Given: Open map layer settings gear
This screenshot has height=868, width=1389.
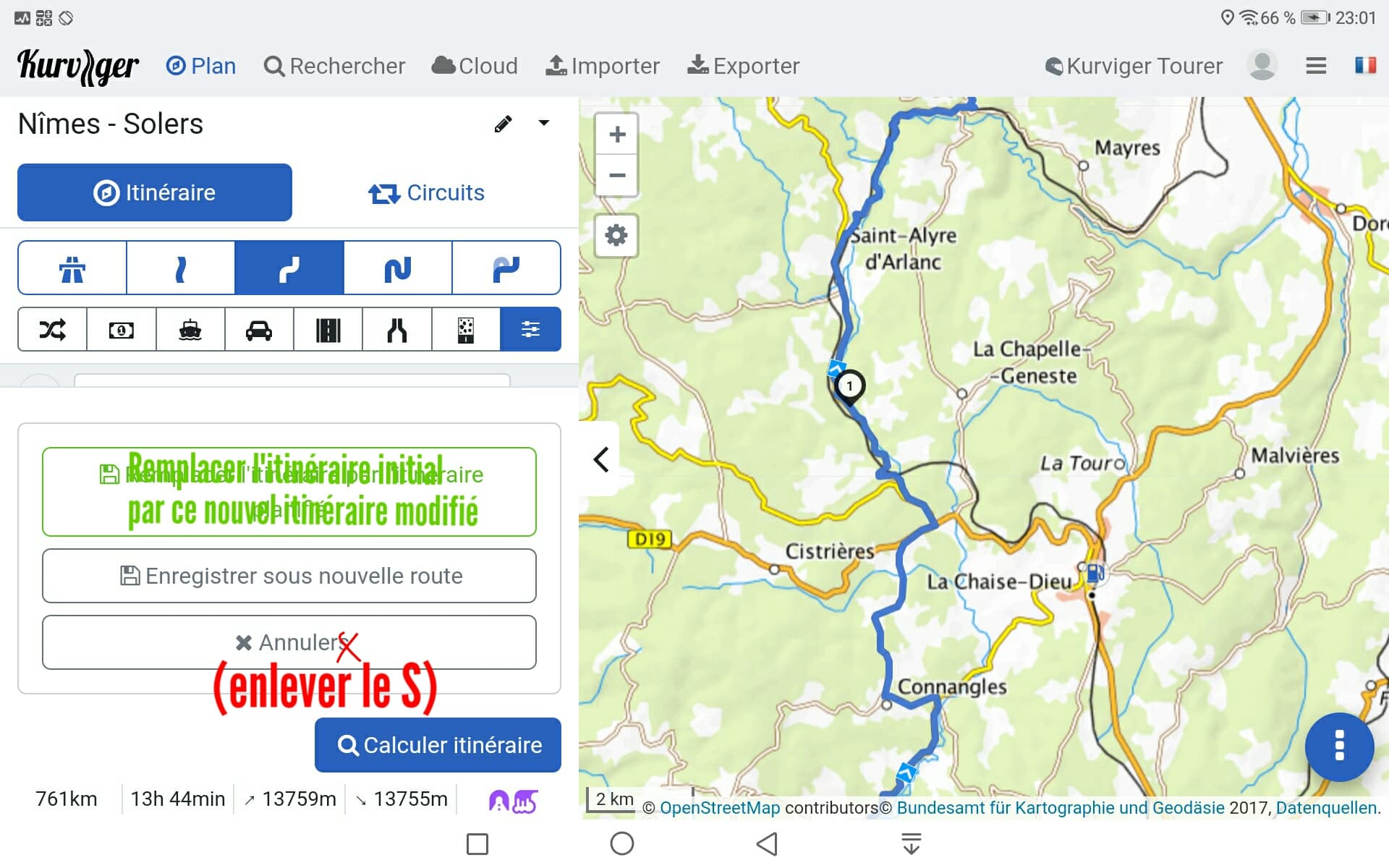Looking at the screenshot, I should (x=616, y=235).
